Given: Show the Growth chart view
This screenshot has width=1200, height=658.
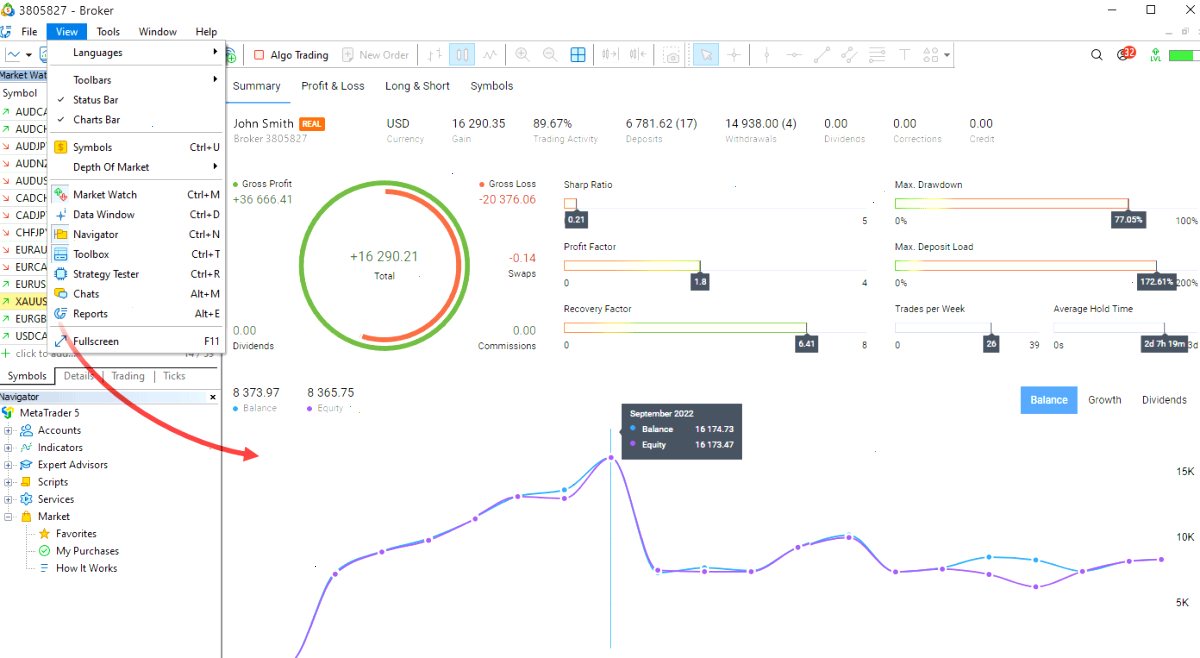Looking at the screenshot, I should 1105,400.
